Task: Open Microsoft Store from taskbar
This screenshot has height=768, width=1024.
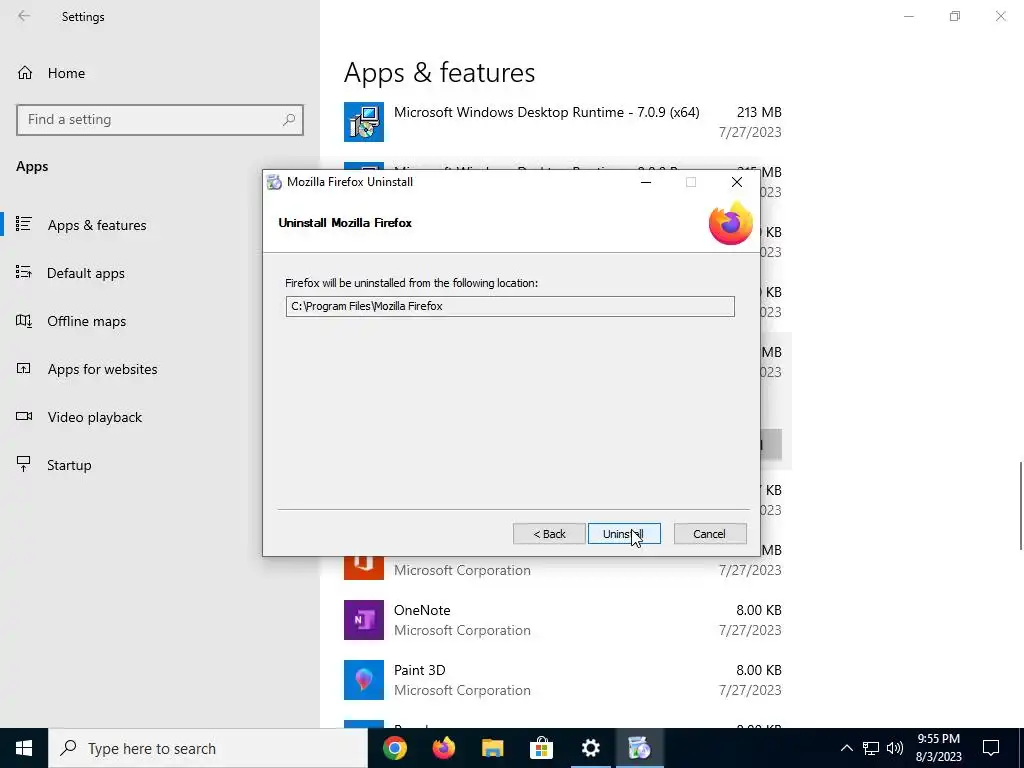Action: (541, 748)
